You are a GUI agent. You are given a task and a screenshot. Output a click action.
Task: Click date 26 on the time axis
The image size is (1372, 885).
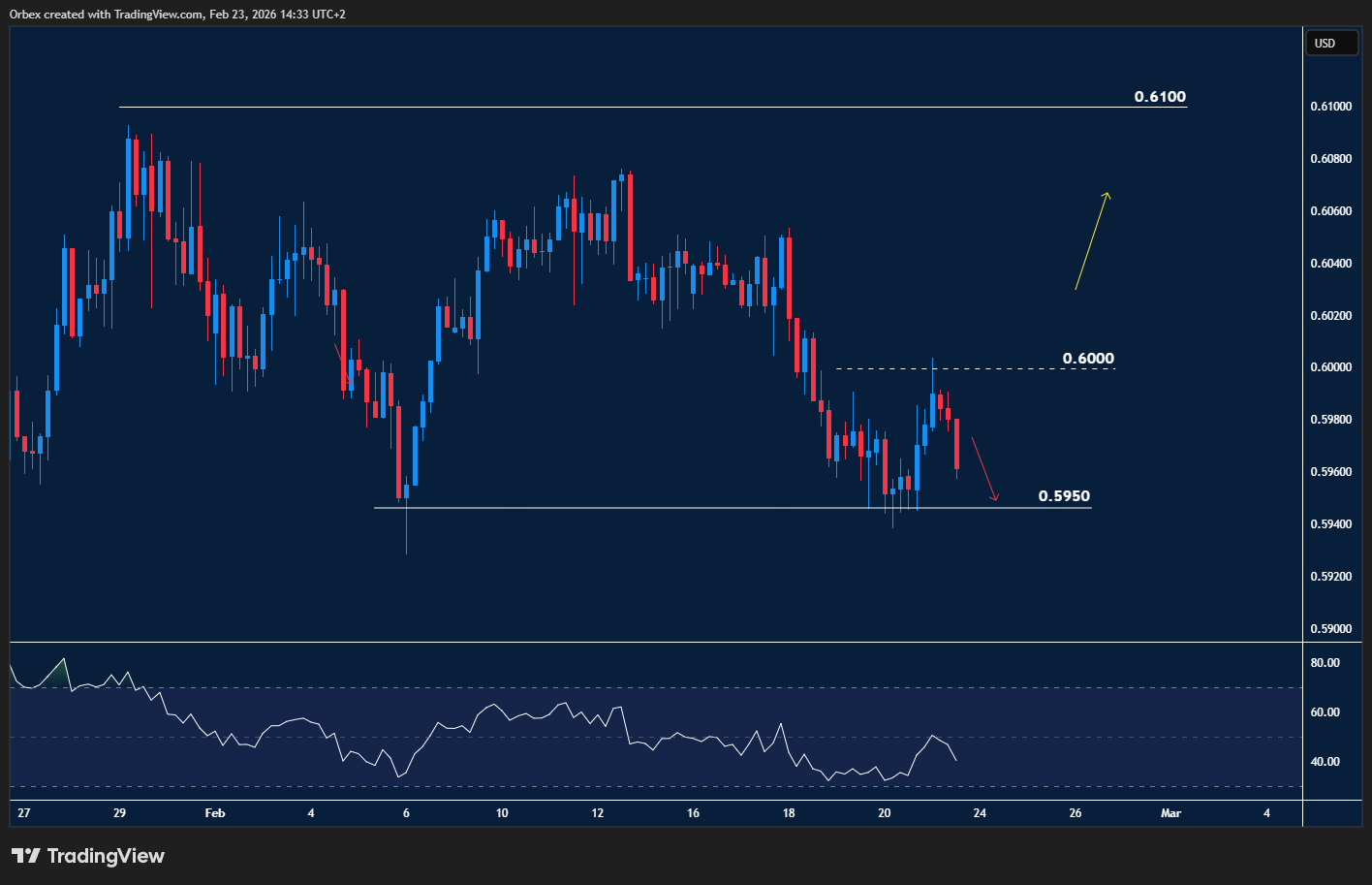(1076, 813)
